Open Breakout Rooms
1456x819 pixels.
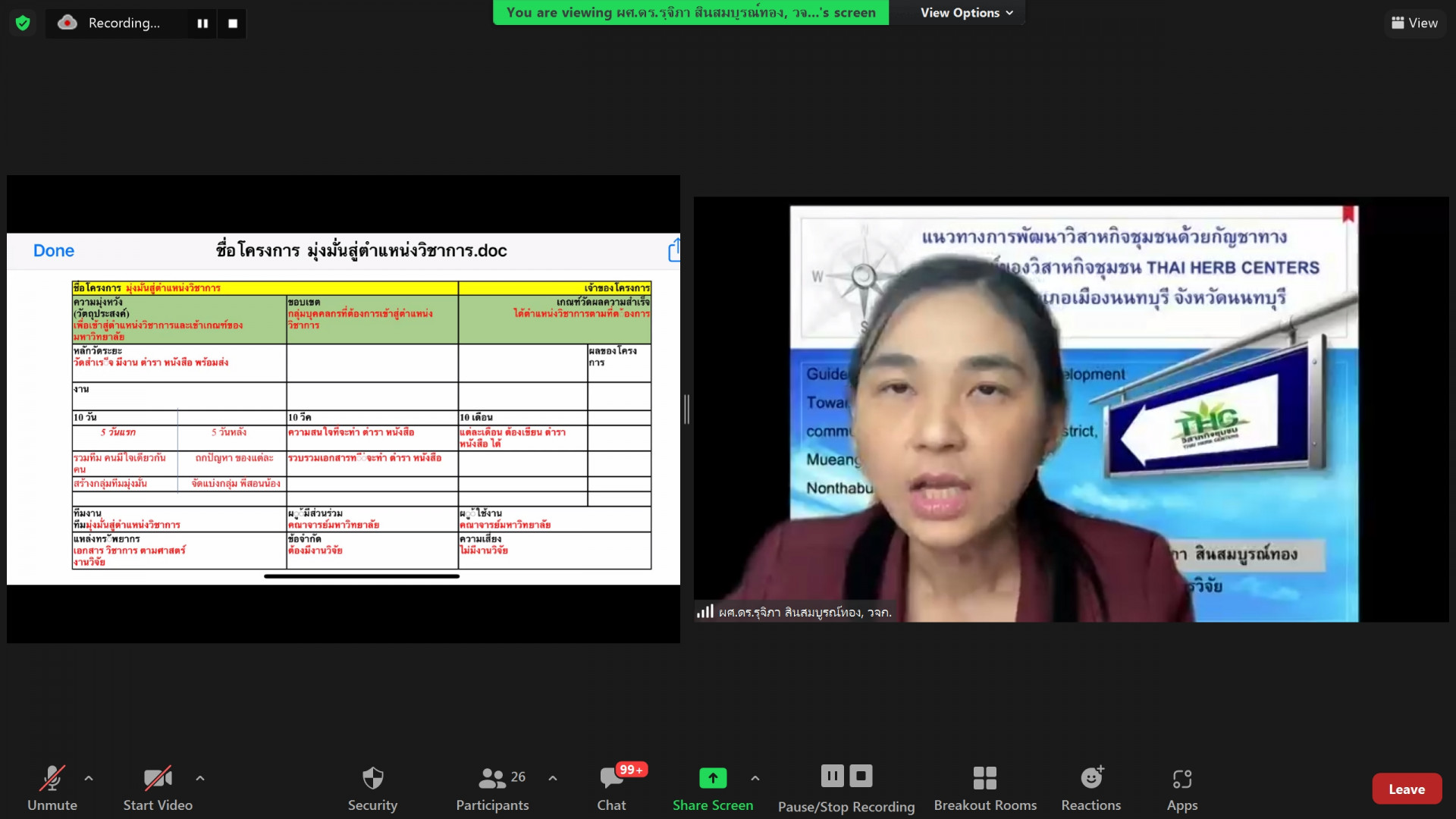(985, 789)
